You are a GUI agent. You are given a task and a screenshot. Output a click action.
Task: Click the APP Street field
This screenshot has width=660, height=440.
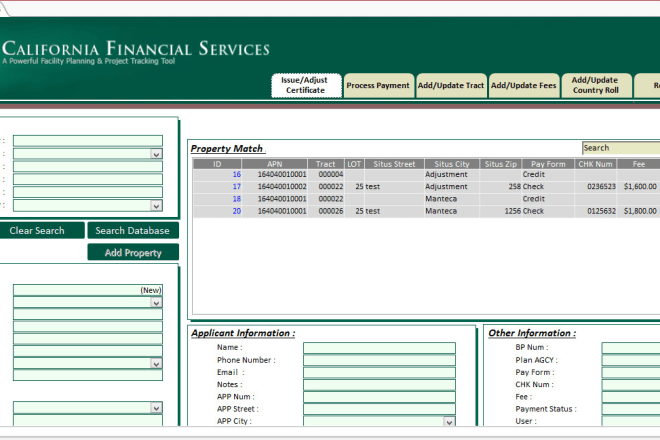point(379,409)
